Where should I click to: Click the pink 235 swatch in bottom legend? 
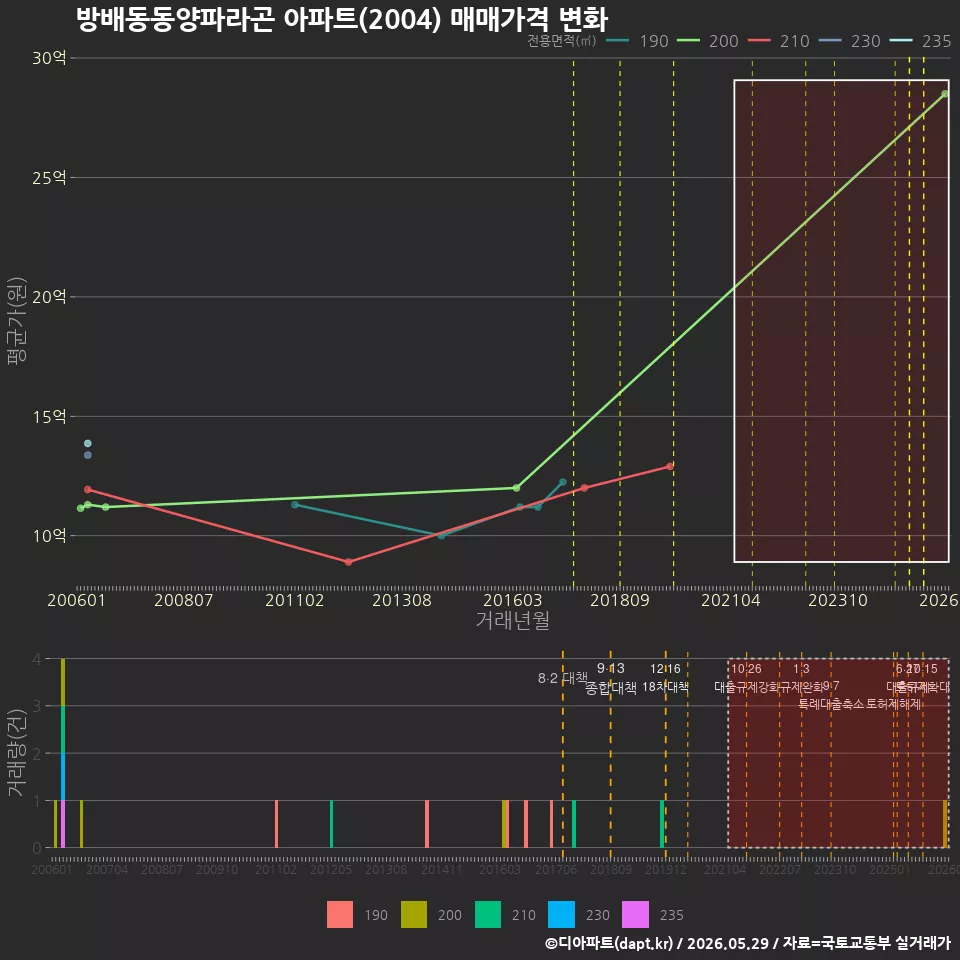click(636, 915)
